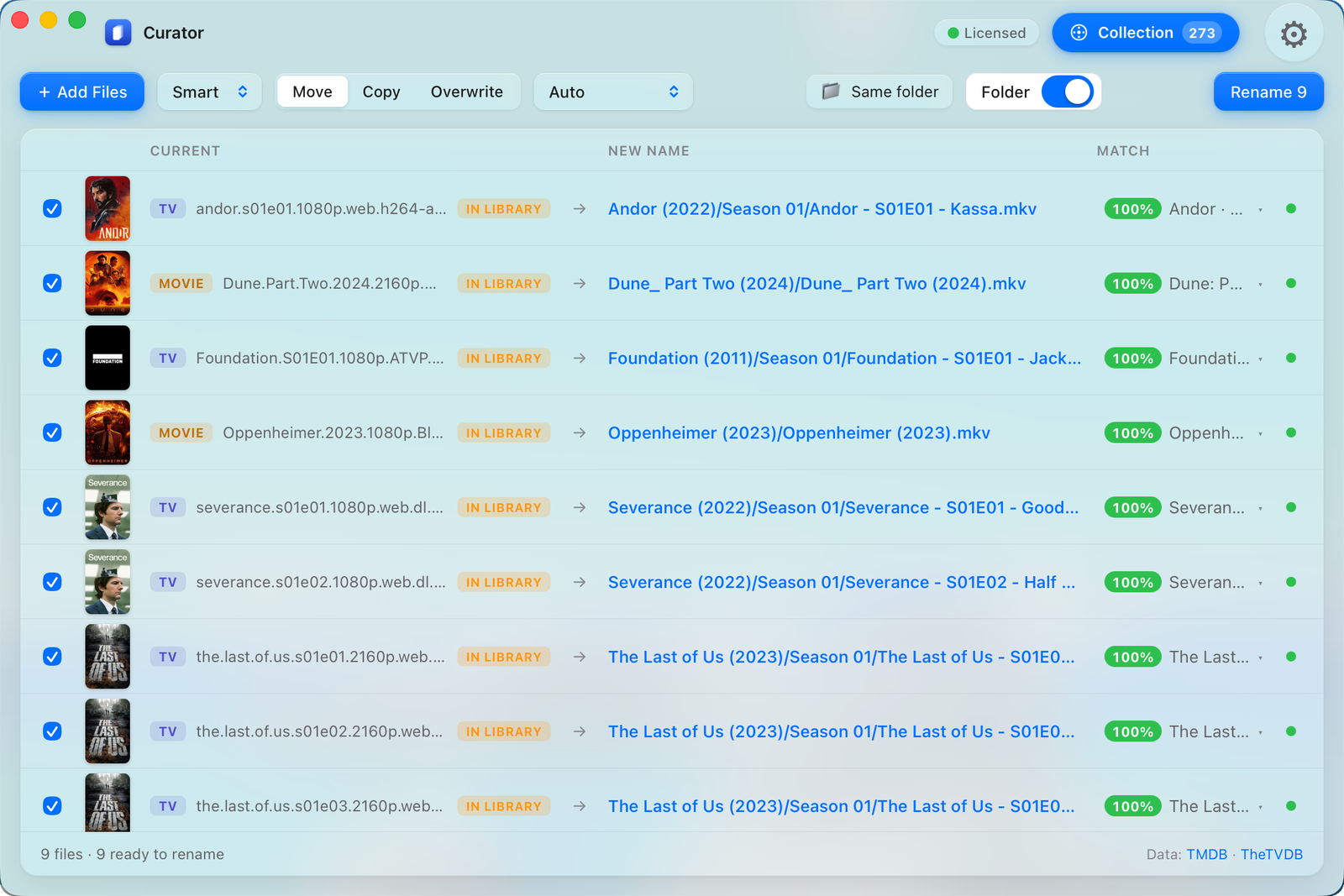Image resolution: width=1344 pixels, height=896 pixels.
Task: Click the arrow icon in Andor row
Action: [580, 208]
